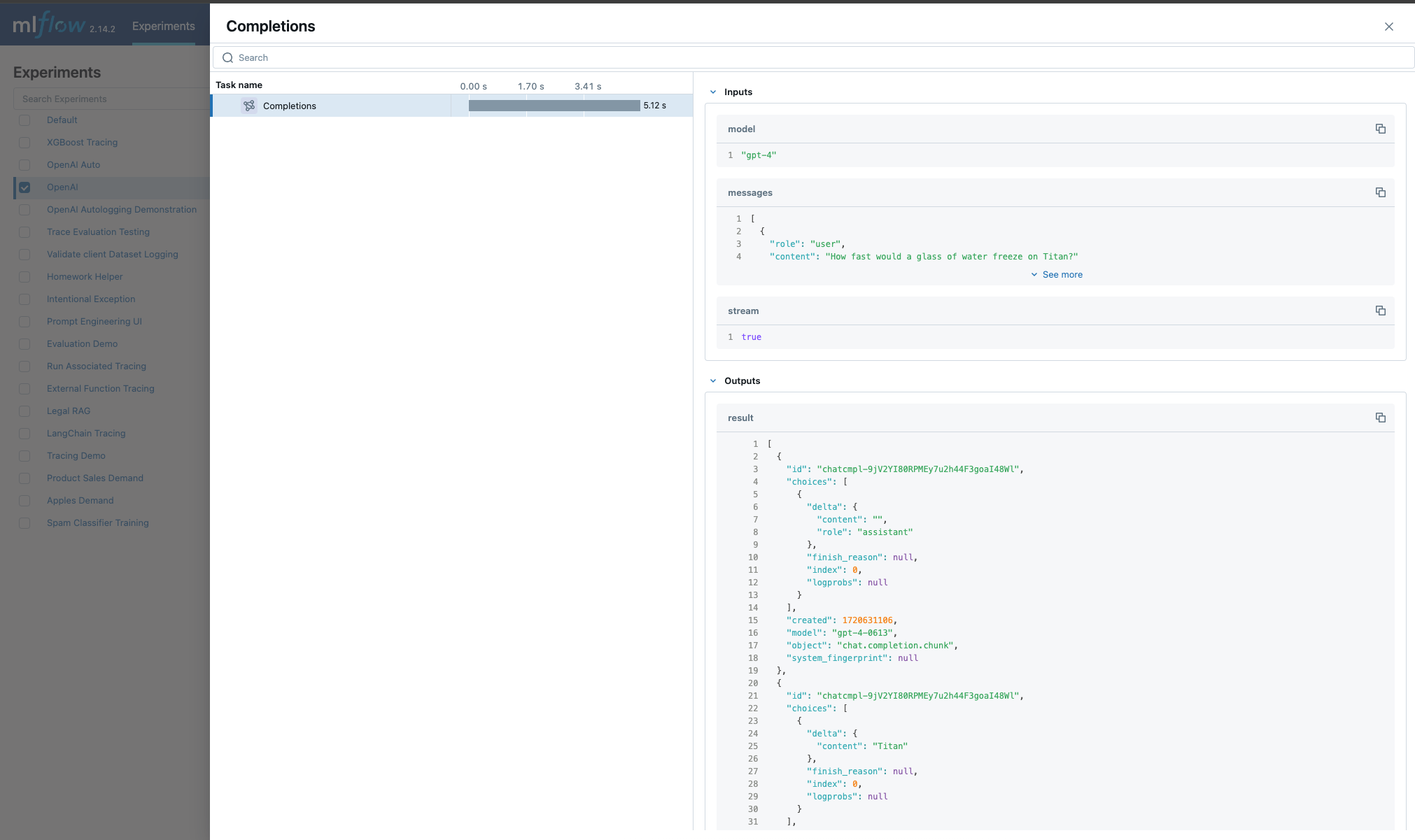The image size is (1415, 840).
Task: Close the Completions trace panel
Action: pyautogui.click(x=1389, y=27)
